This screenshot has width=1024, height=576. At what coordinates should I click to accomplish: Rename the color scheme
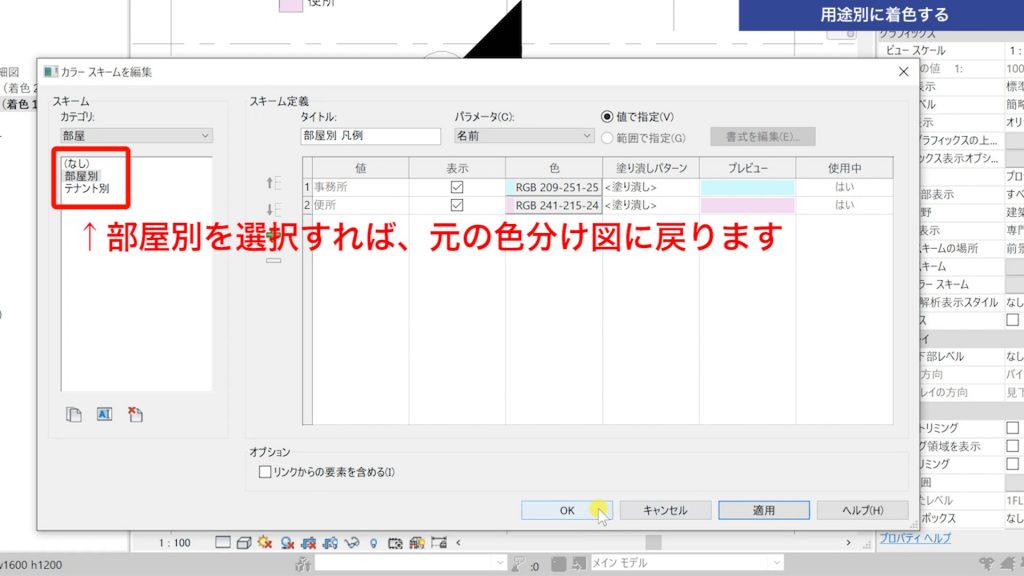103,414
